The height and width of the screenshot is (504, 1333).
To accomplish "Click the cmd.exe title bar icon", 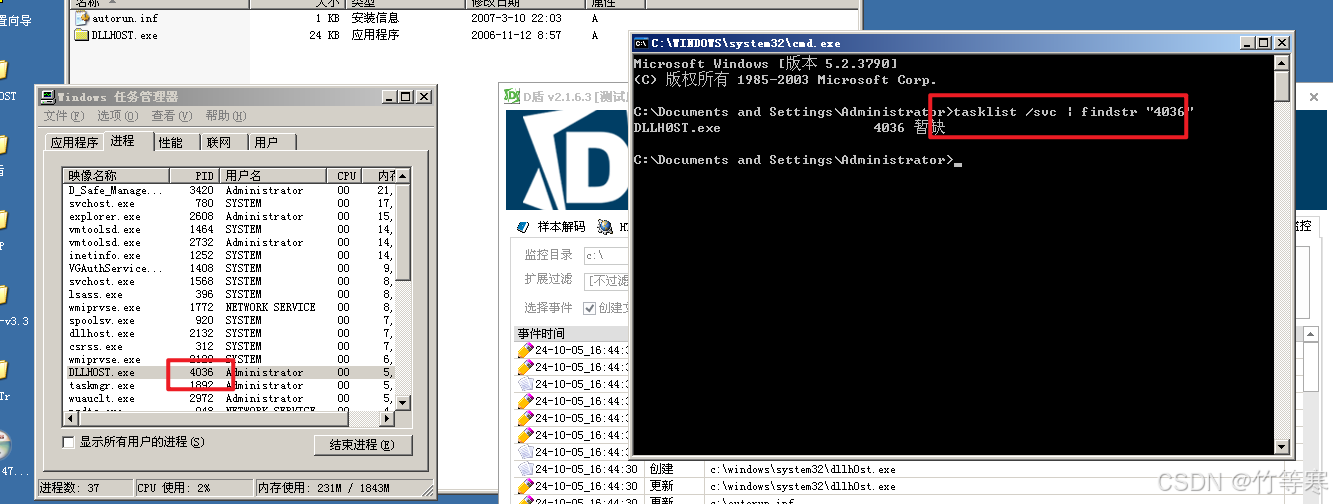I will click(642, 43).
